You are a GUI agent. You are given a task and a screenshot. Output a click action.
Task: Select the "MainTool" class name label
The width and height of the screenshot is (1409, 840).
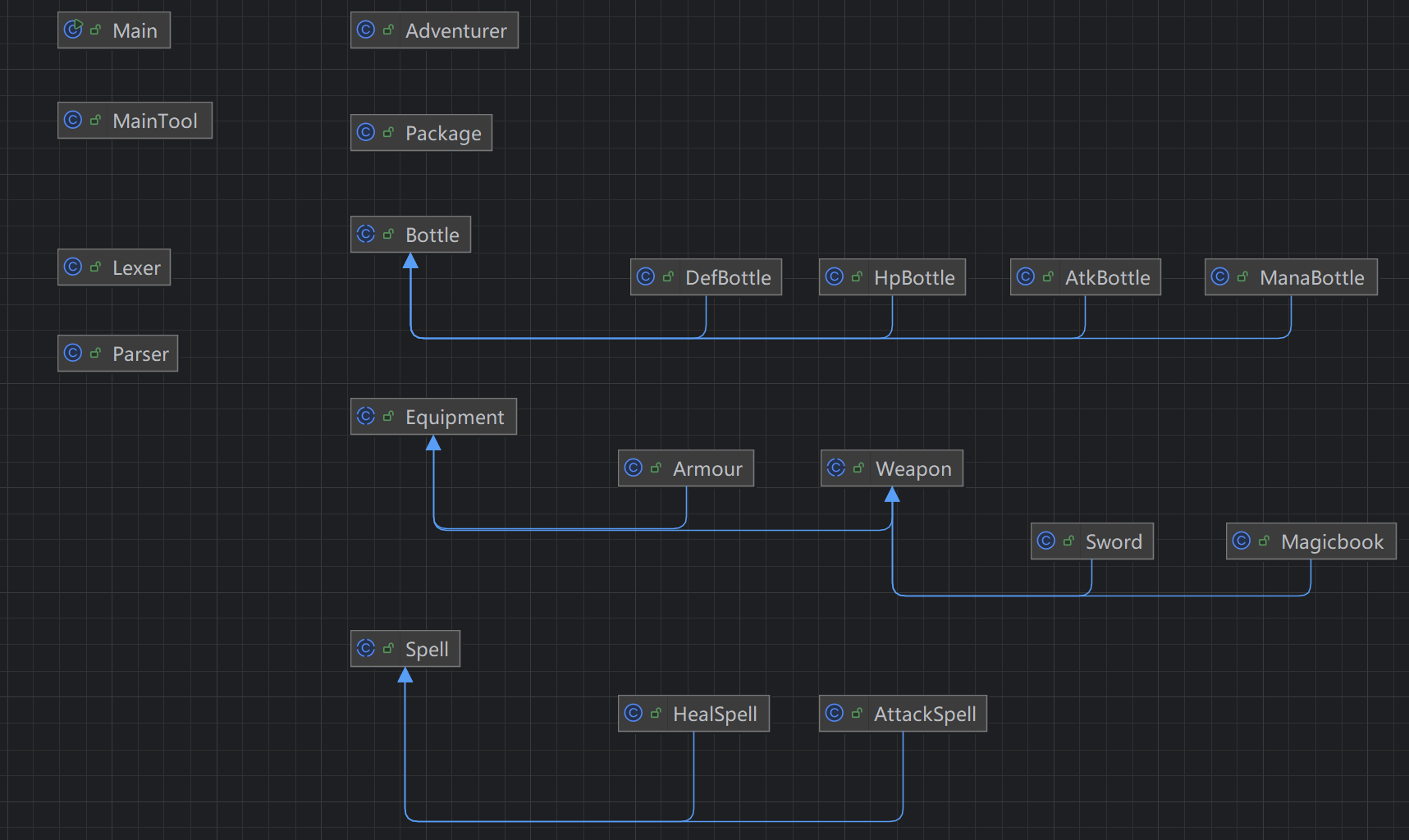[155, 121]
